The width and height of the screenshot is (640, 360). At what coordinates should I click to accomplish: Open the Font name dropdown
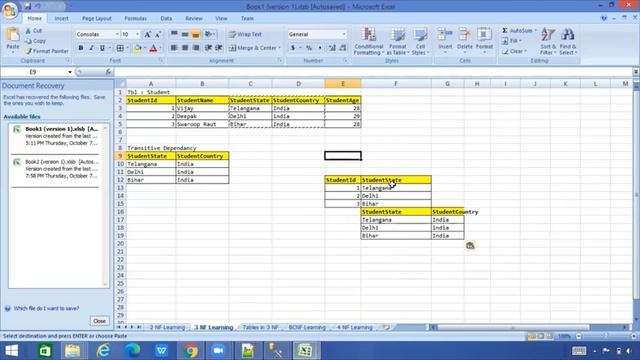(x=117, y=34)
